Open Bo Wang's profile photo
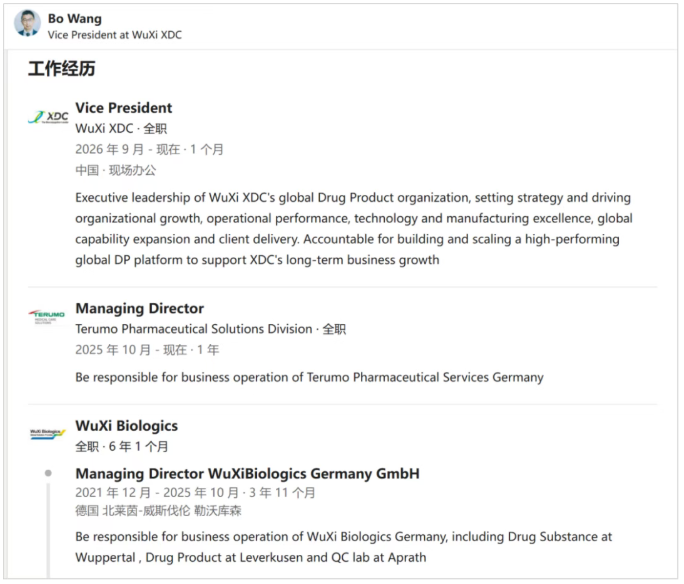Viewport: 684px width, 584px height. (27, 23)
